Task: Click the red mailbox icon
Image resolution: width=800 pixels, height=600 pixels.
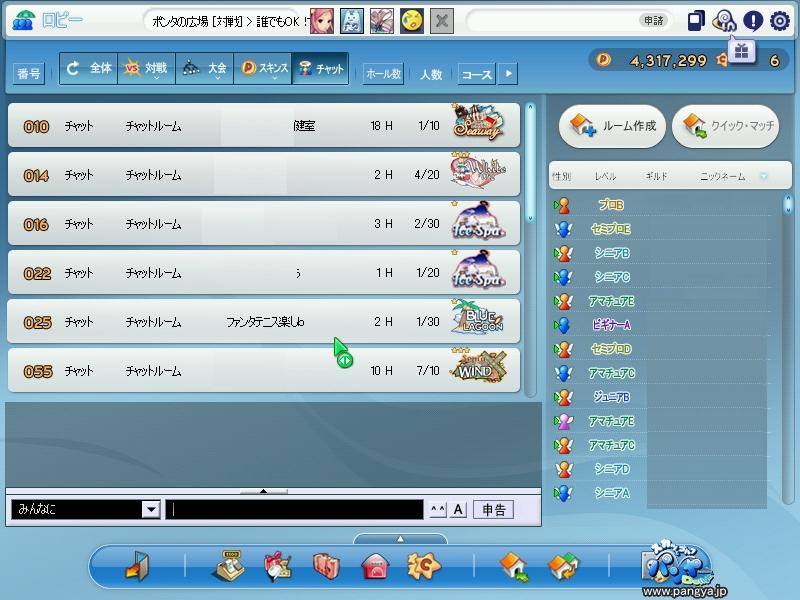Action: click(374, 567)
